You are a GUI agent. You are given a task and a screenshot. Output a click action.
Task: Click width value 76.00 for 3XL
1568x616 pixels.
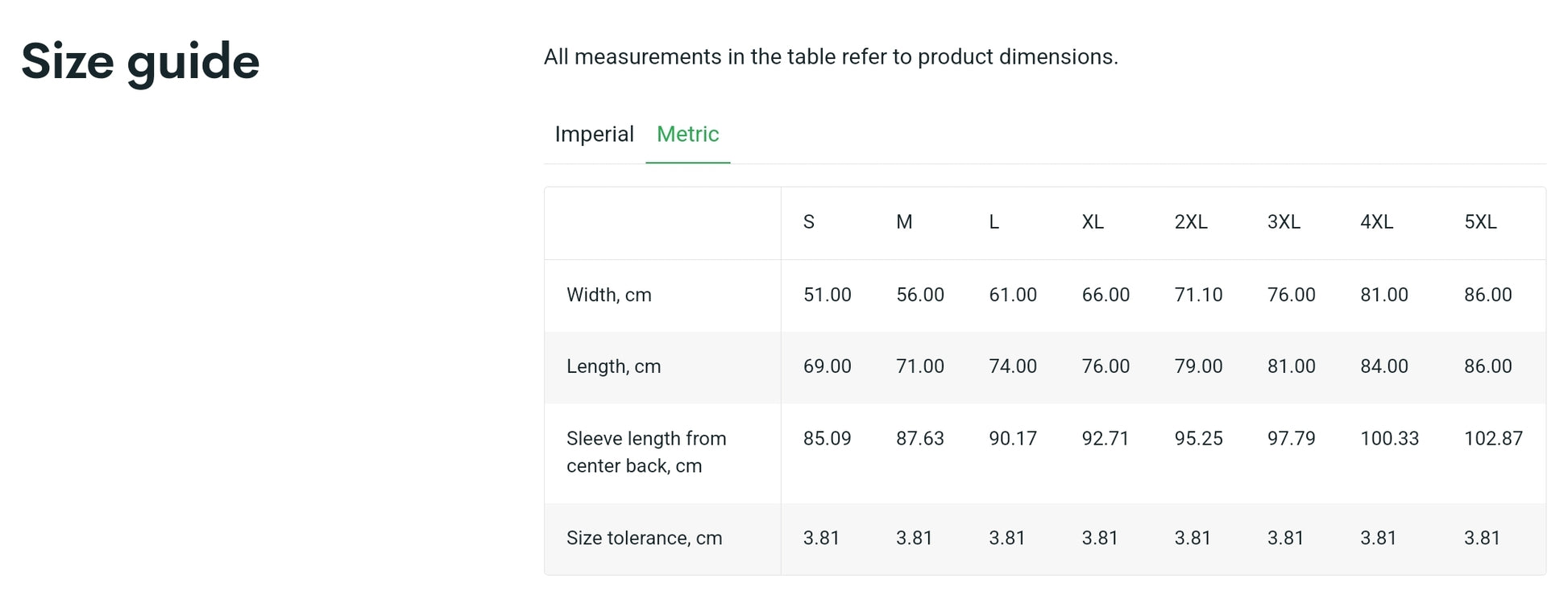(1291, 296)
